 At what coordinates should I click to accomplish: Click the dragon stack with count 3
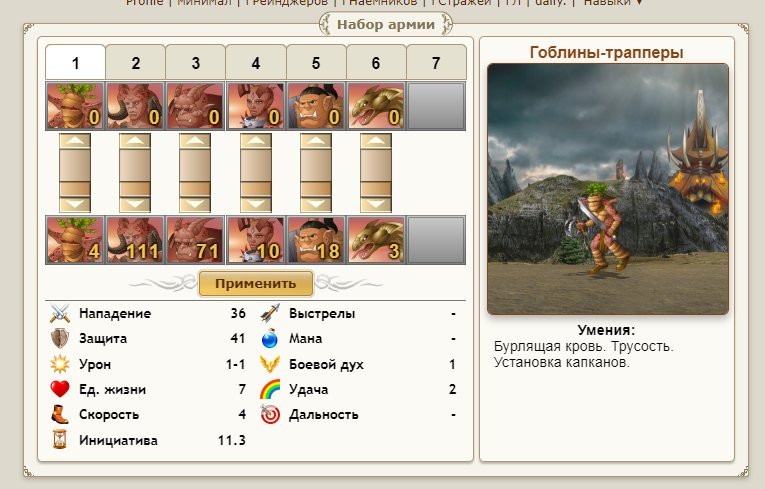[376, 240]
